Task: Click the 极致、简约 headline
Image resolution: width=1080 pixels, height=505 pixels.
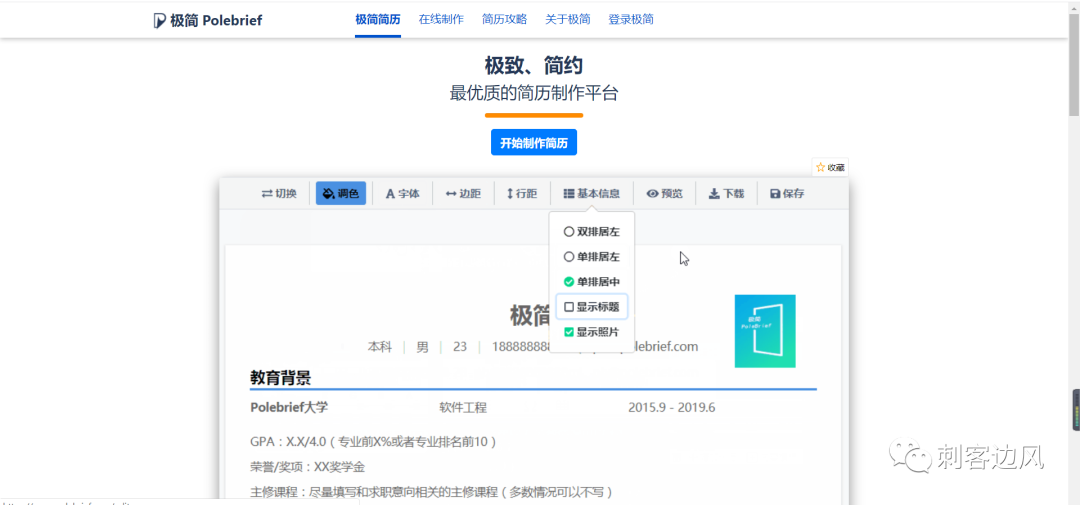Action: point(534,65)
